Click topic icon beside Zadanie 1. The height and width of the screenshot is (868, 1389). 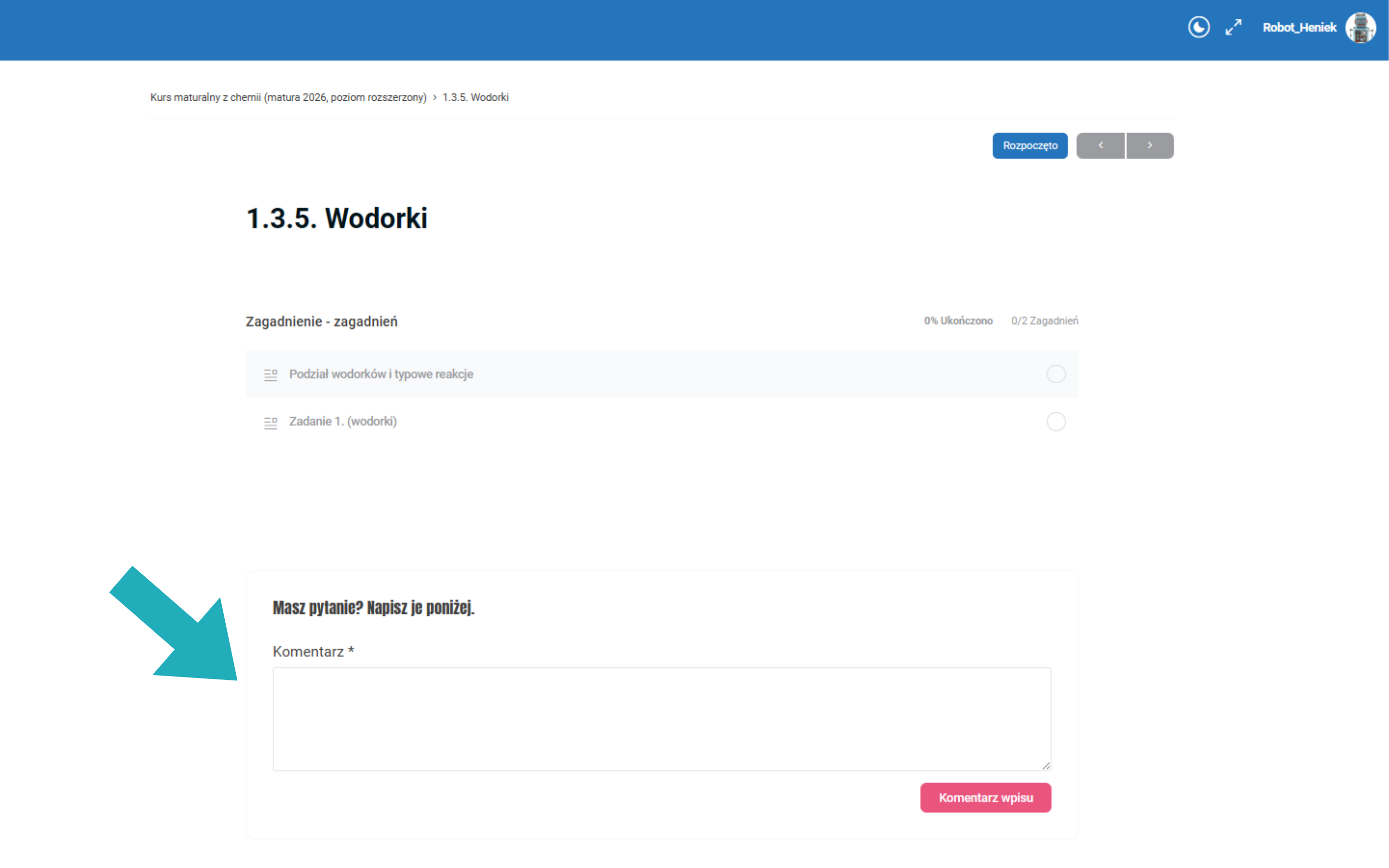(271, 422)
